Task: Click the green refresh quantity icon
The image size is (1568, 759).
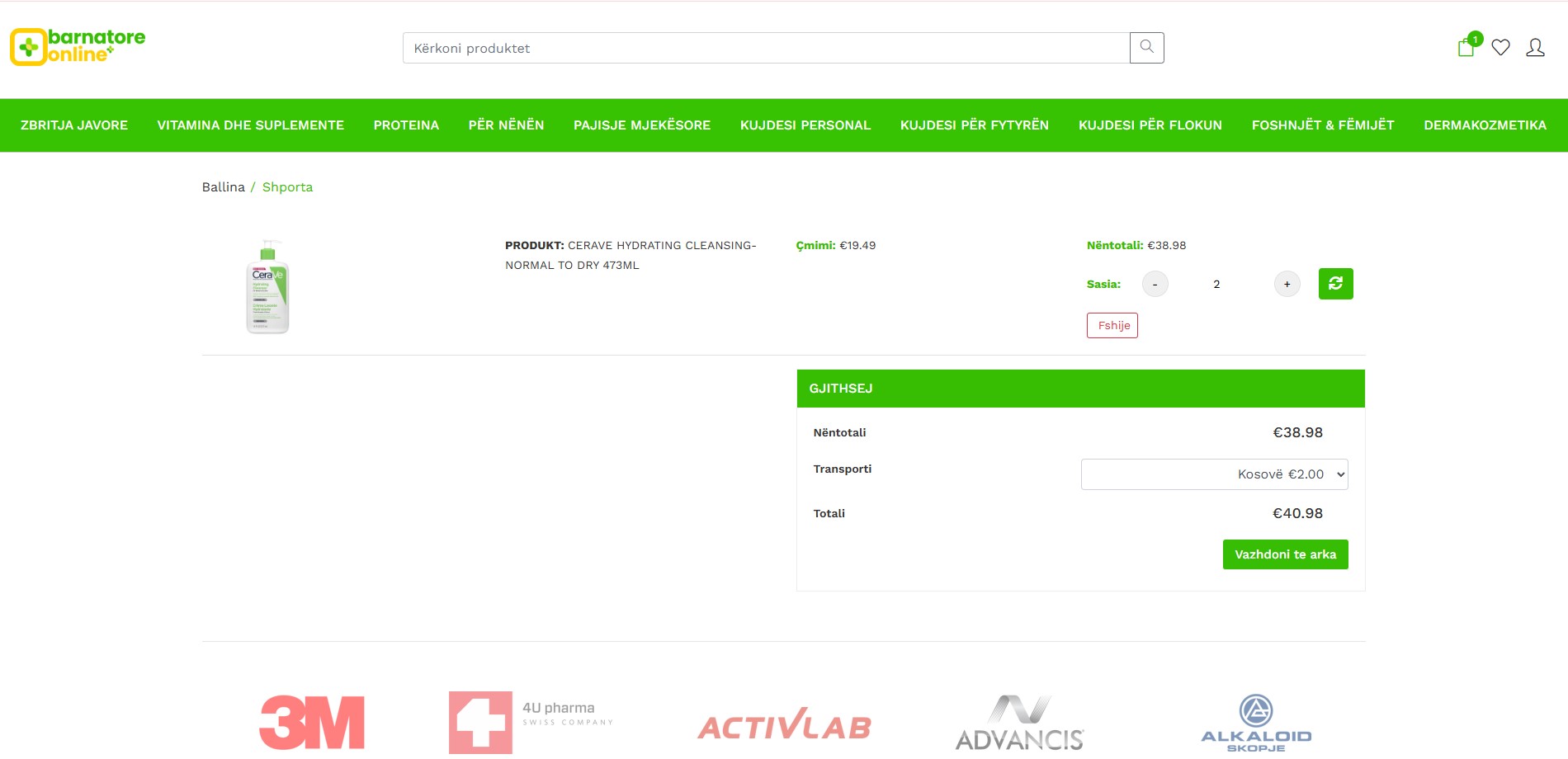Action: (1336, 284)
